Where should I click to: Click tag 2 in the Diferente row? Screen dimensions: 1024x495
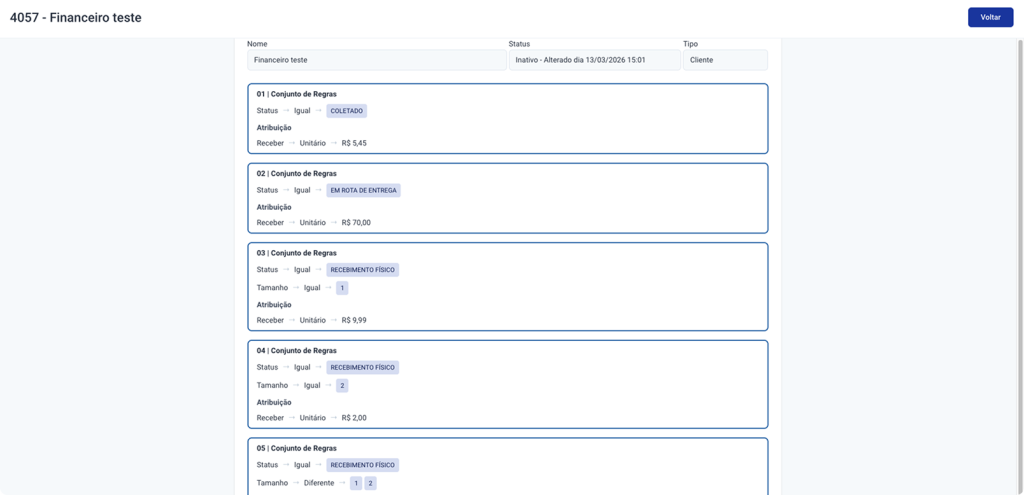(371, 483)
